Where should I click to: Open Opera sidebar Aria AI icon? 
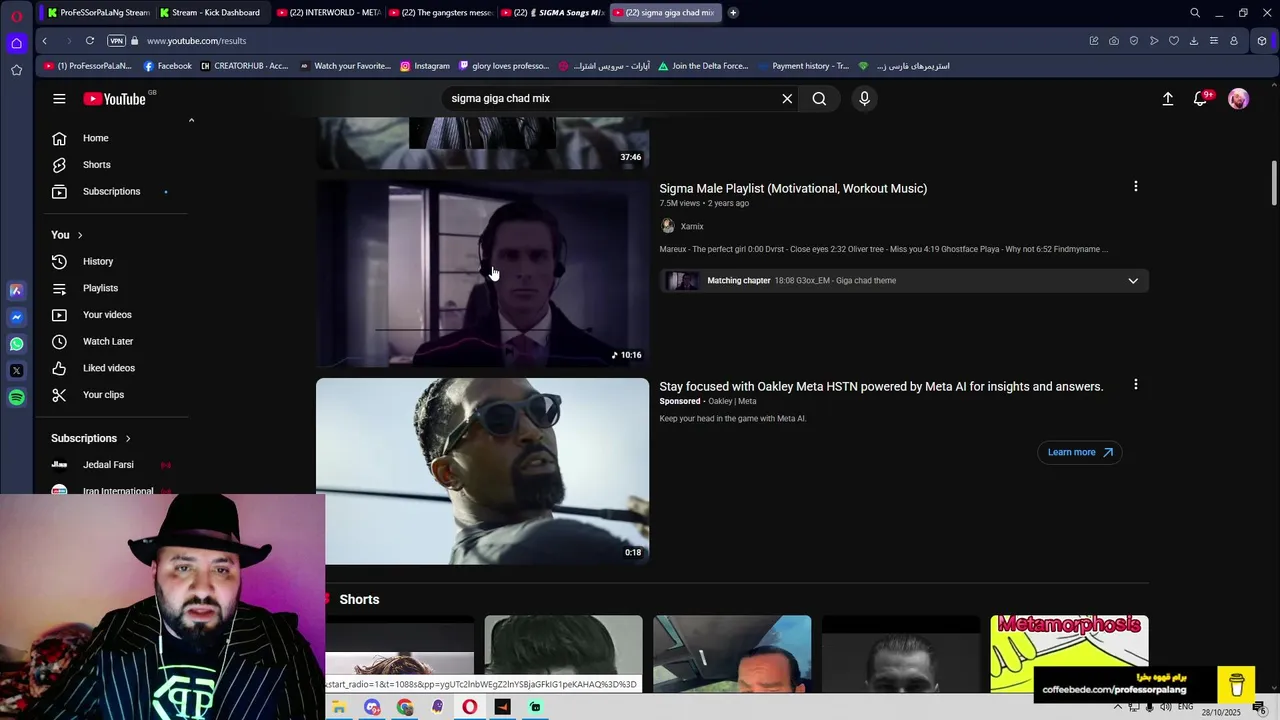click(16, 290)
